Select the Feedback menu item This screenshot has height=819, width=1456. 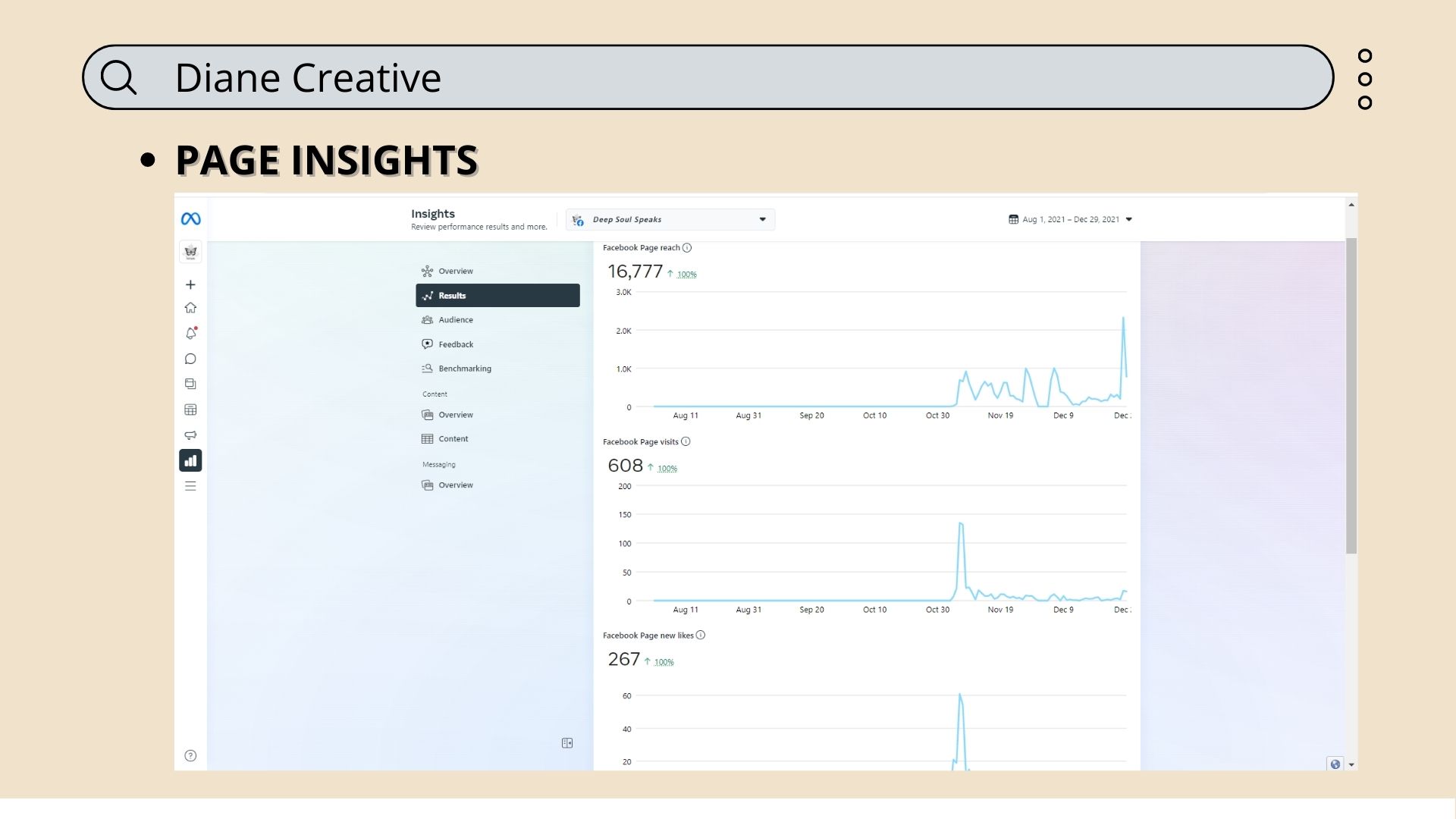455,344
